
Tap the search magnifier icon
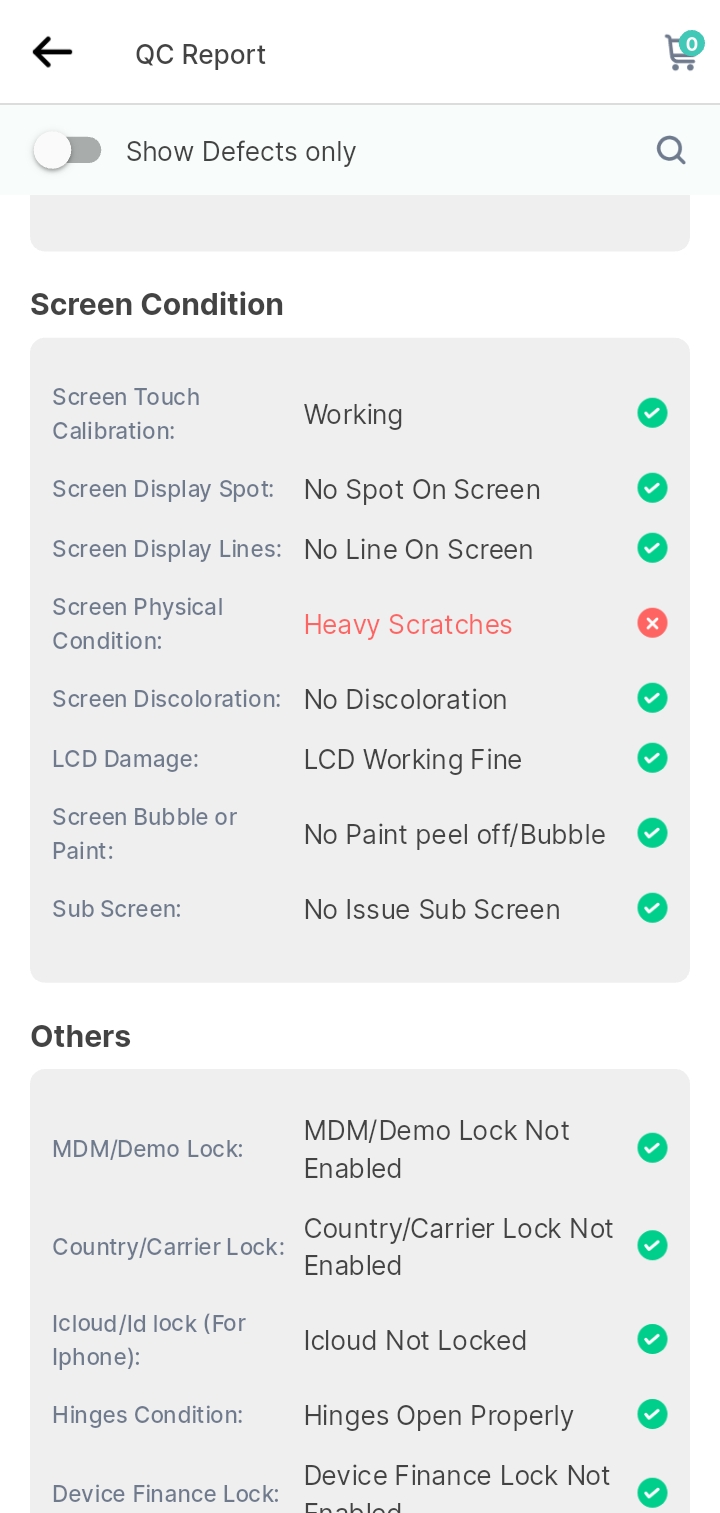(x=671, y=150)
